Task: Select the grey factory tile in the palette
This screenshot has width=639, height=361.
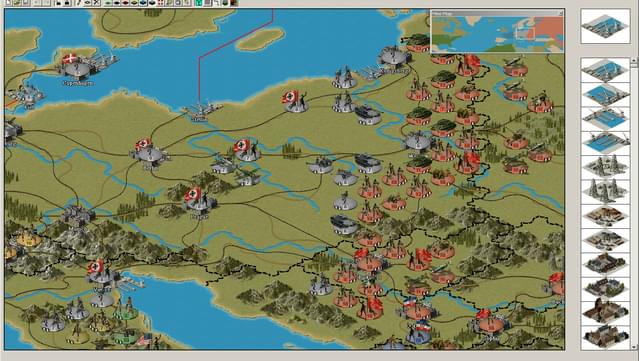Action: pyautogui.click(x=605, y=240)
